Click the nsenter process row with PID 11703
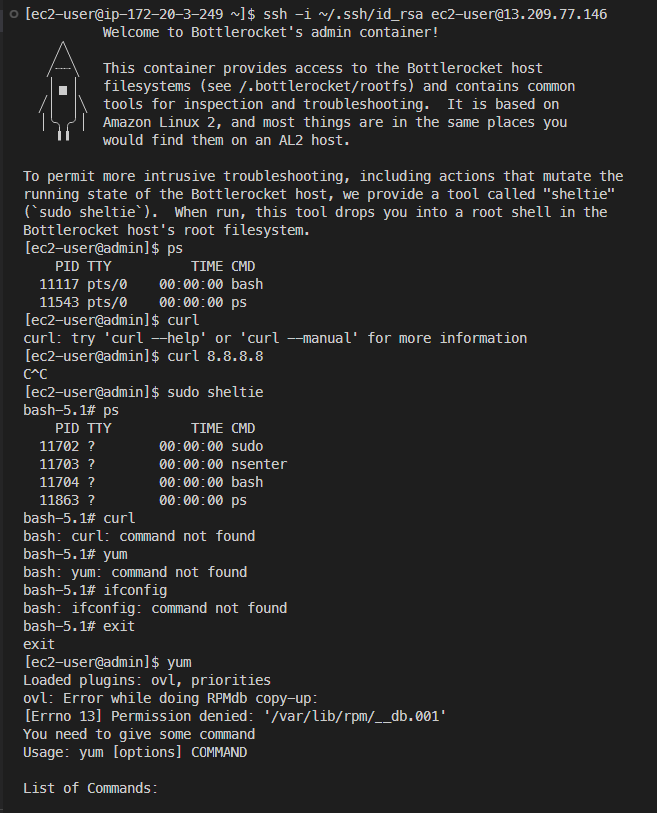This screenshot has height=813, width=657. click(x=163, y=464)
